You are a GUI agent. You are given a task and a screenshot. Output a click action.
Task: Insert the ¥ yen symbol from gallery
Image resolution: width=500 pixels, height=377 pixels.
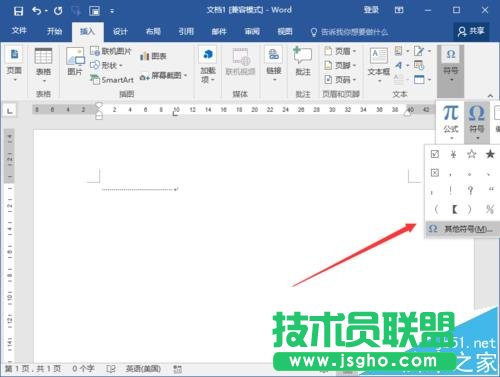pyautogui.click(x=453, y=154)
